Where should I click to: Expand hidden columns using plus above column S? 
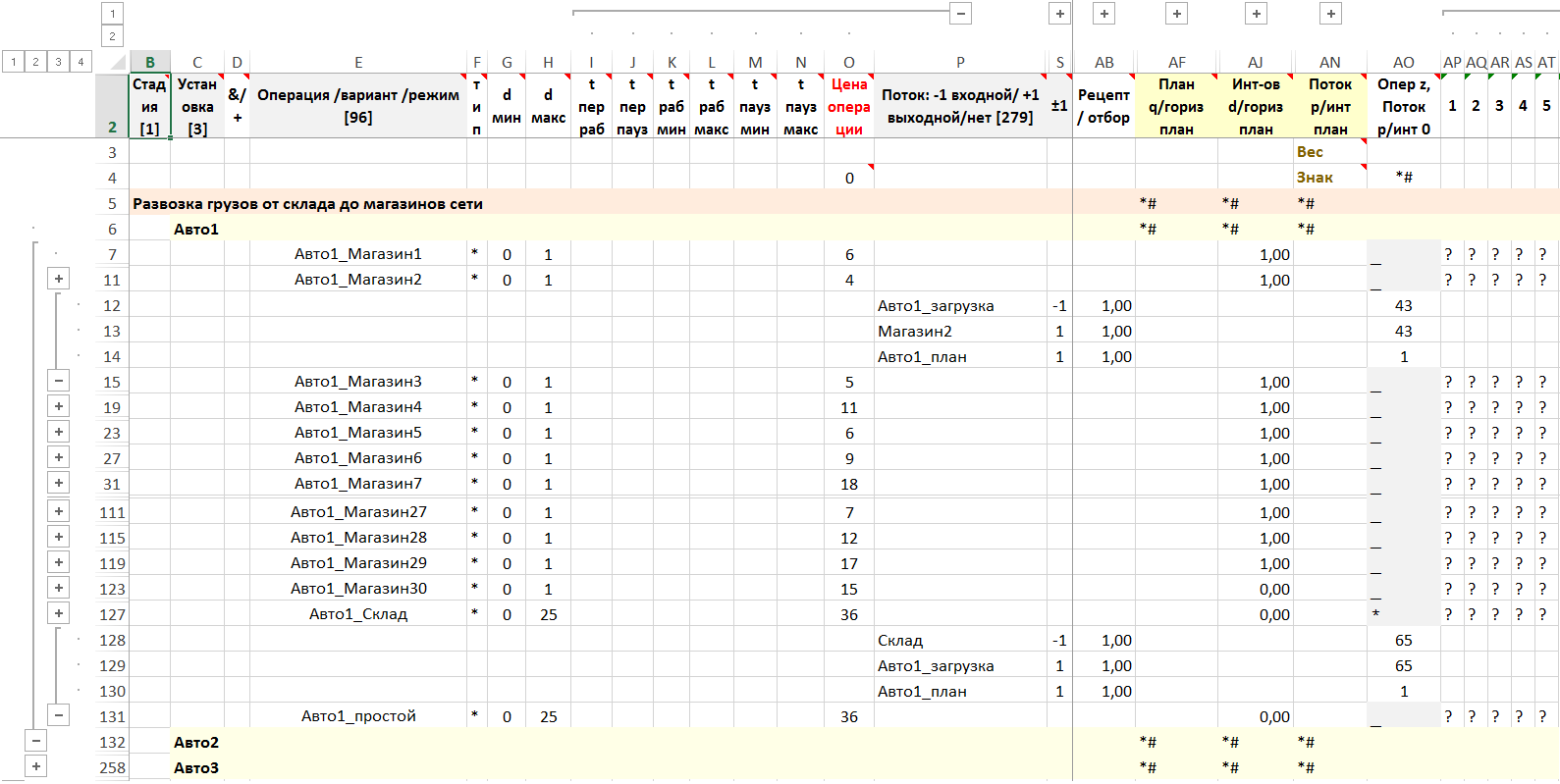pyautogui.click(x=1059, y=14)
